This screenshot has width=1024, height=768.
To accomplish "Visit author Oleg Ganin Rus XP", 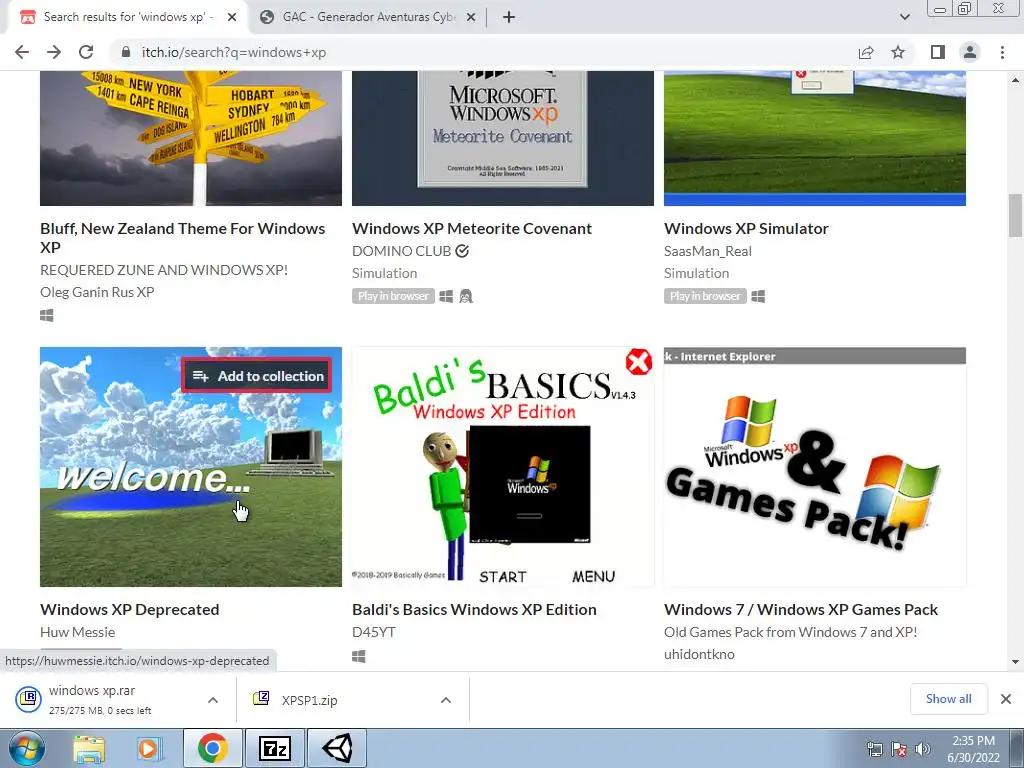I will point(97,292).
